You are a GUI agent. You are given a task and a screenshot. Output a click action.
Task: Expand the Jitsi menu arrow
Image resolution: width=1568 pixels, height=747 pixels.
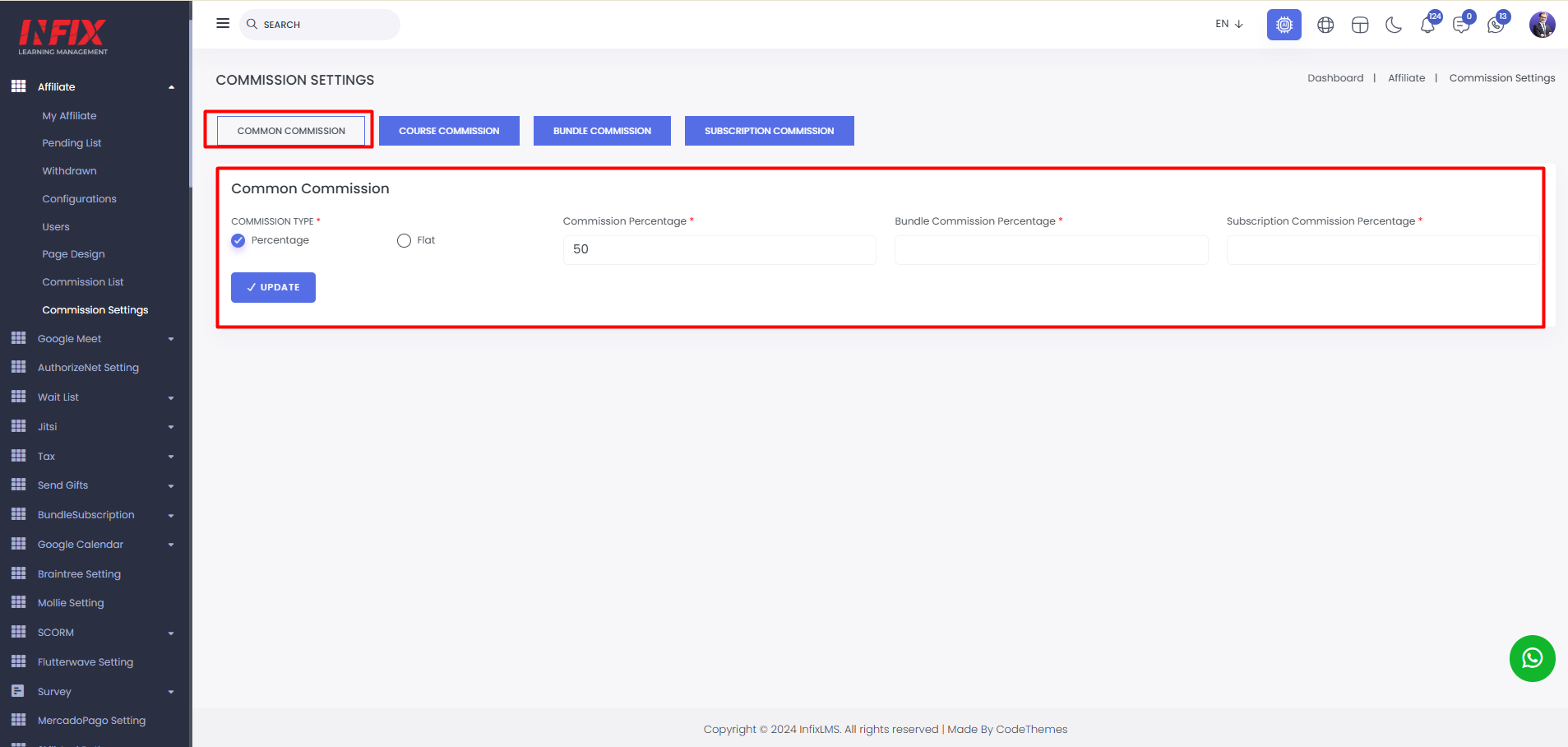pos(171,427)
